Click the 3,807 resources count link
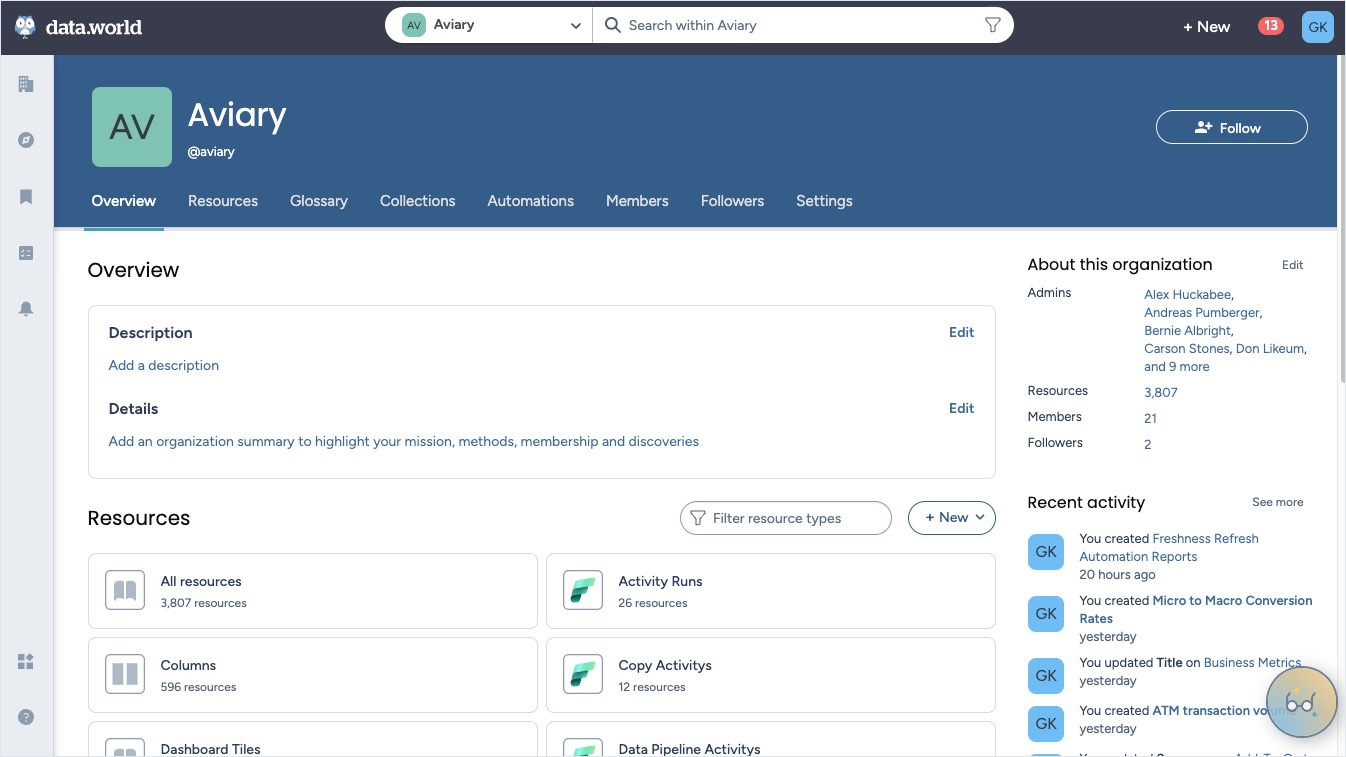Screen dimensions: 1346x757 tap(1161, 393)
